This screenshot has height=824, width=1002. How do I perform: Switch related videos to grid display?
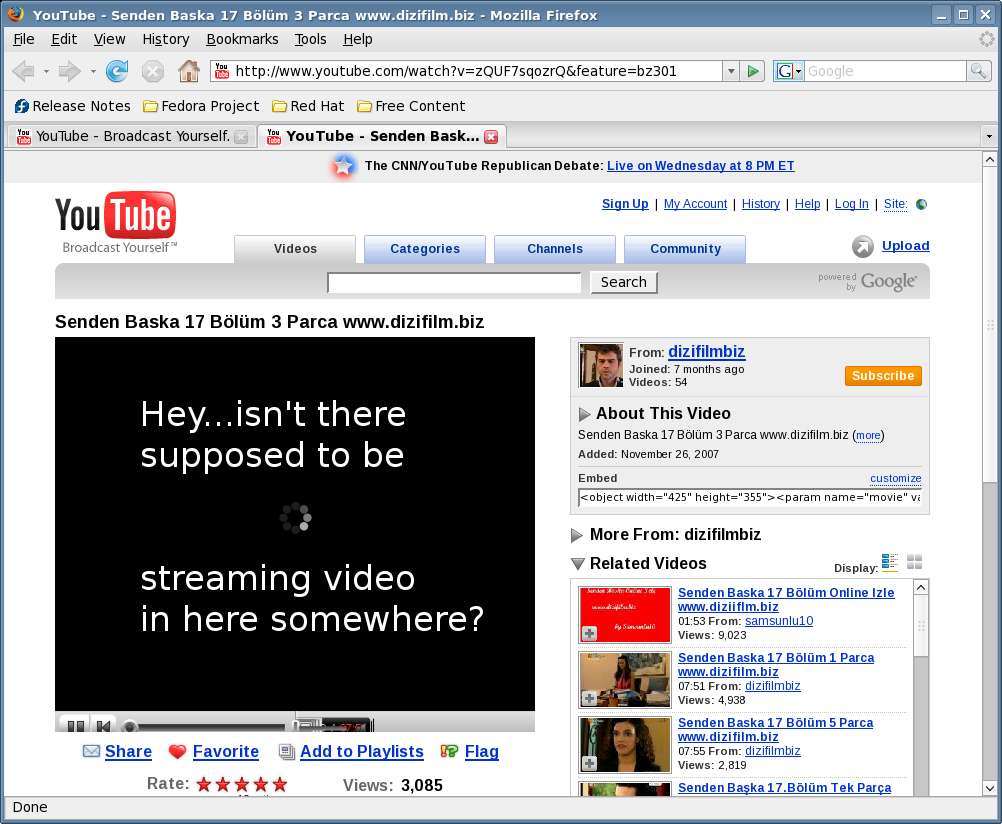[914, 562]
